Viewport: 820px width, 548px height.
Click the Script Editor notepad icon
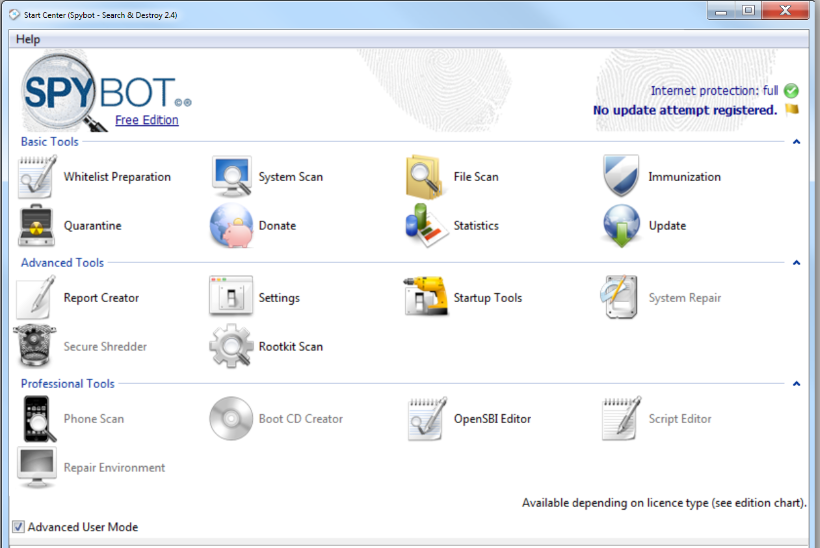[x=621, y=418]
